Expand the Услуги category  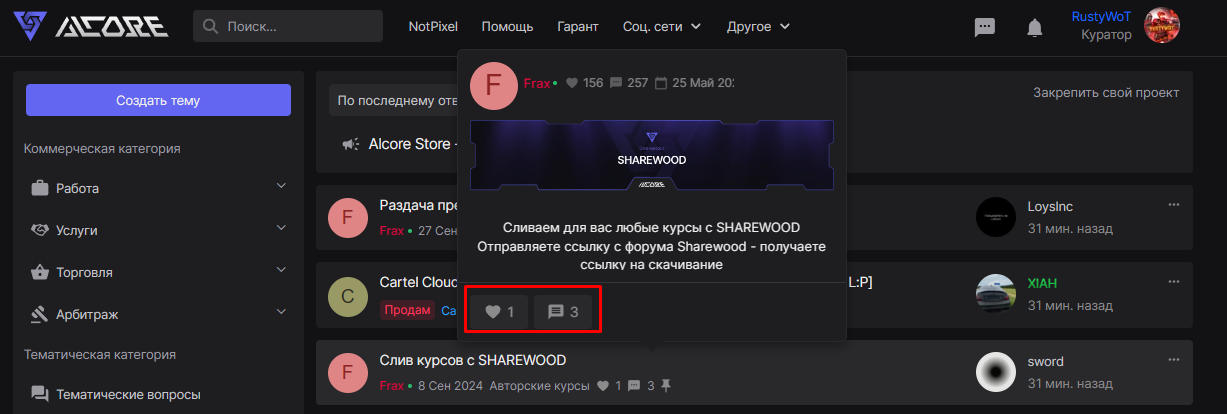(158, 230)
